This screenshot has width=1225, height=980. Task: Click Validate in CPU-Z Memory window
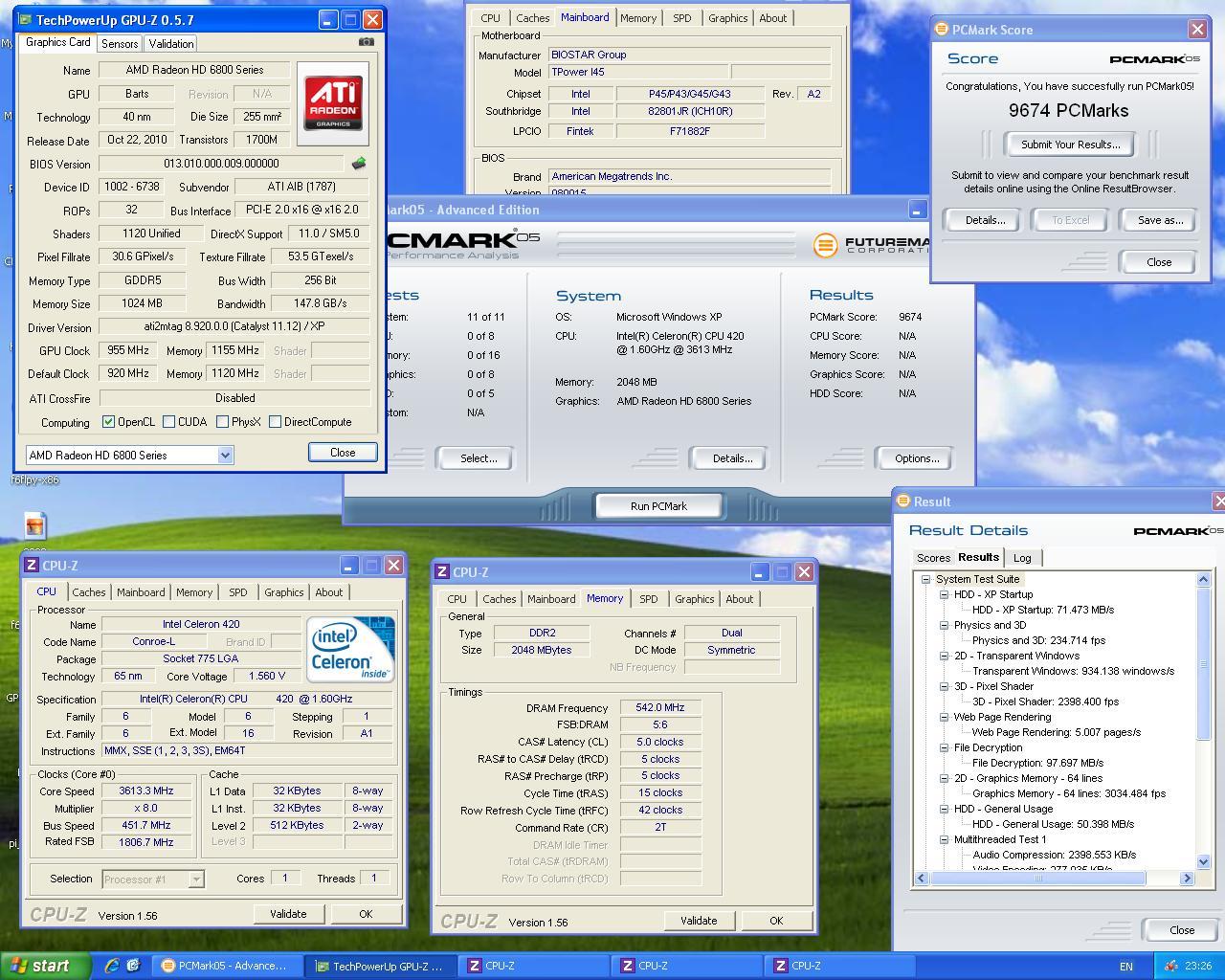(x=698, y=921)
